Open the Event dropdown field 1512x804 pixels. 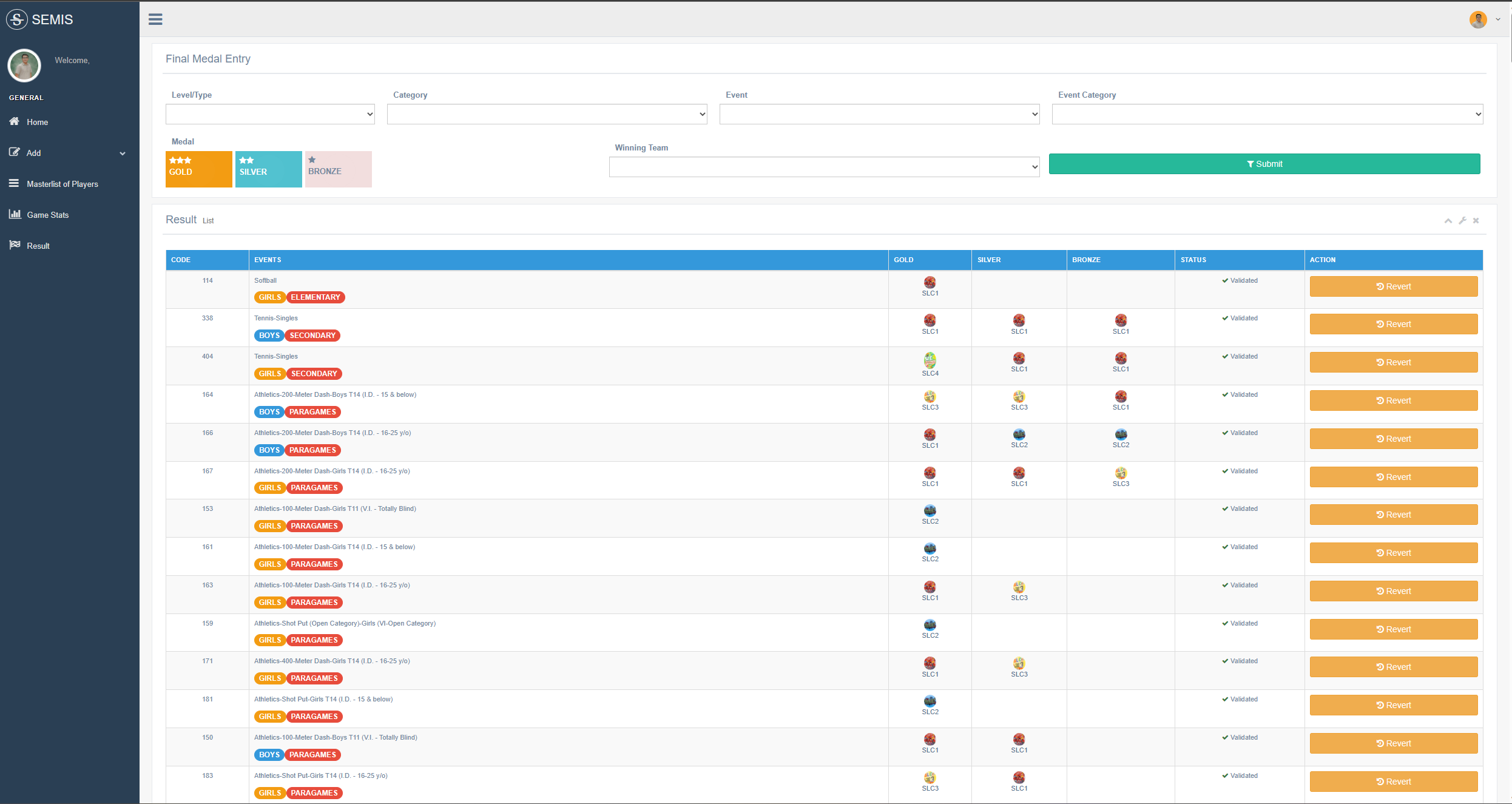point(879,114)
